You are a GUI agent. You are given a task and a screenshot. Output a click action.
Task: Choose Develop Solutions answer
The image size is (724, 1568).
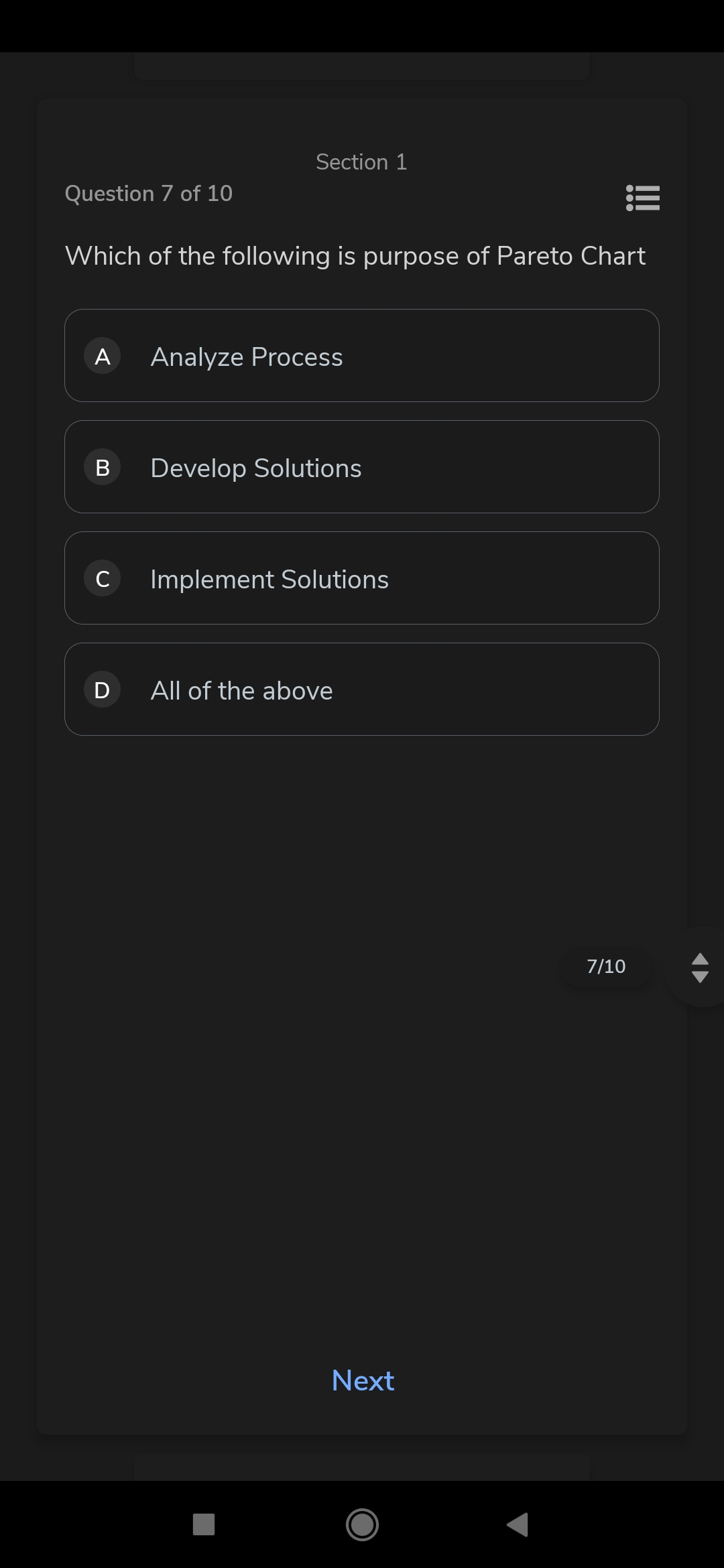coord(362,467)
